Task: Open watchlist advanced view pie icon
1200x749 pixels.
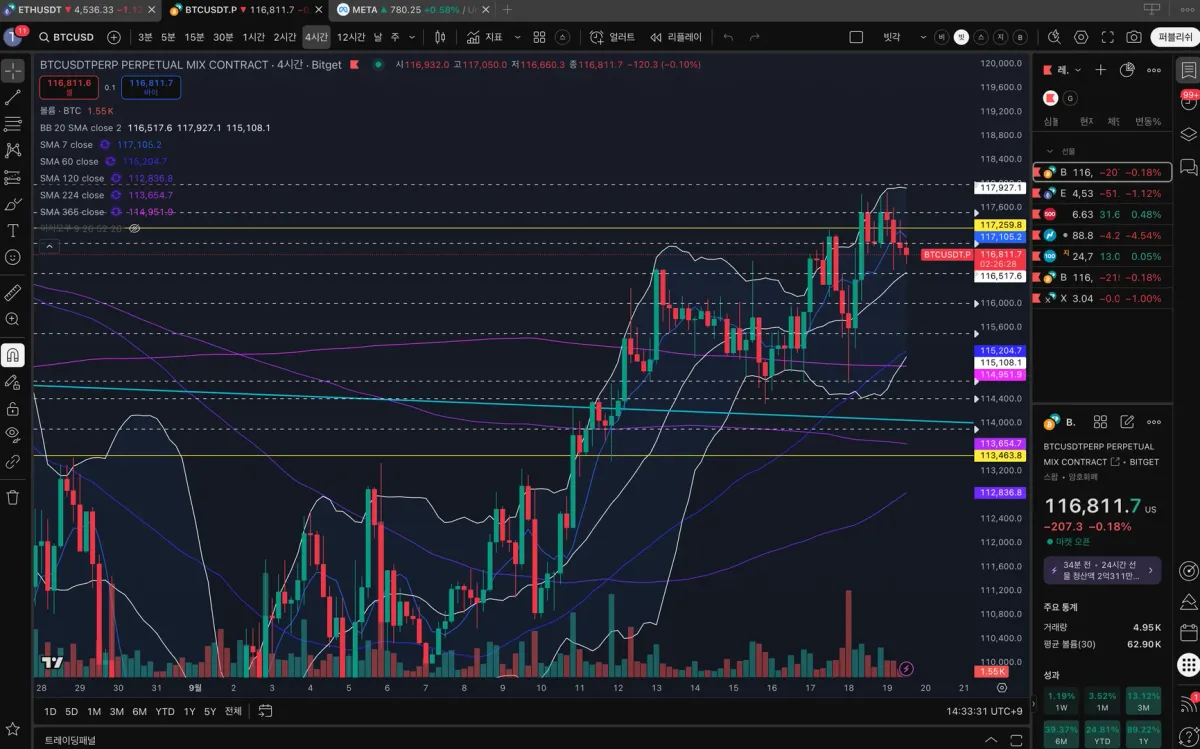Action: pos(1127,71)
